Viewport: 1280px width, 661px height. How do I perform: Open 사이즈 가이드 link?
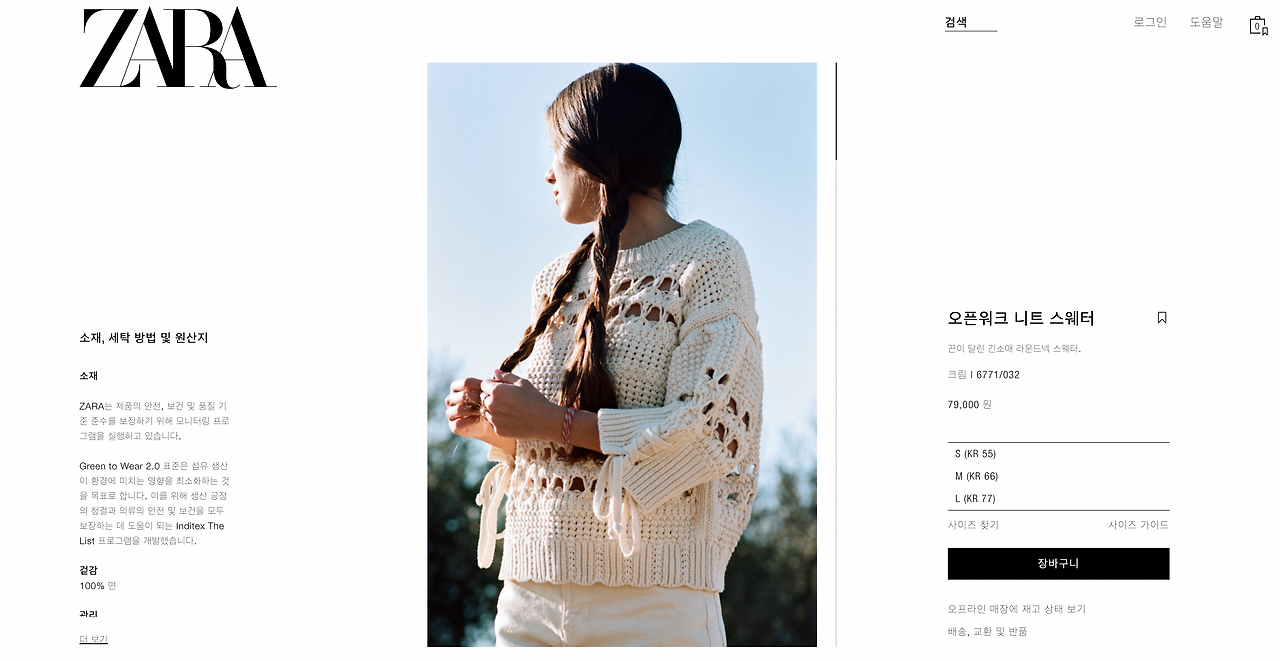(x=1138, y=525)
